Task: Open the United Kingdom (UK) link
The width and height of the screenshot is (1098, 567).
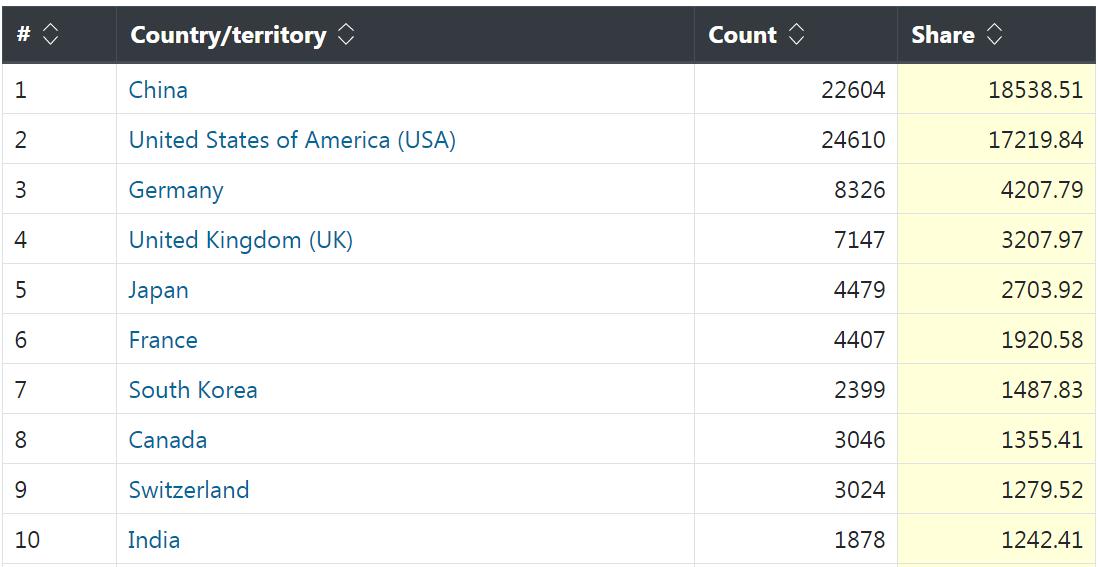Action: point(240,240)
